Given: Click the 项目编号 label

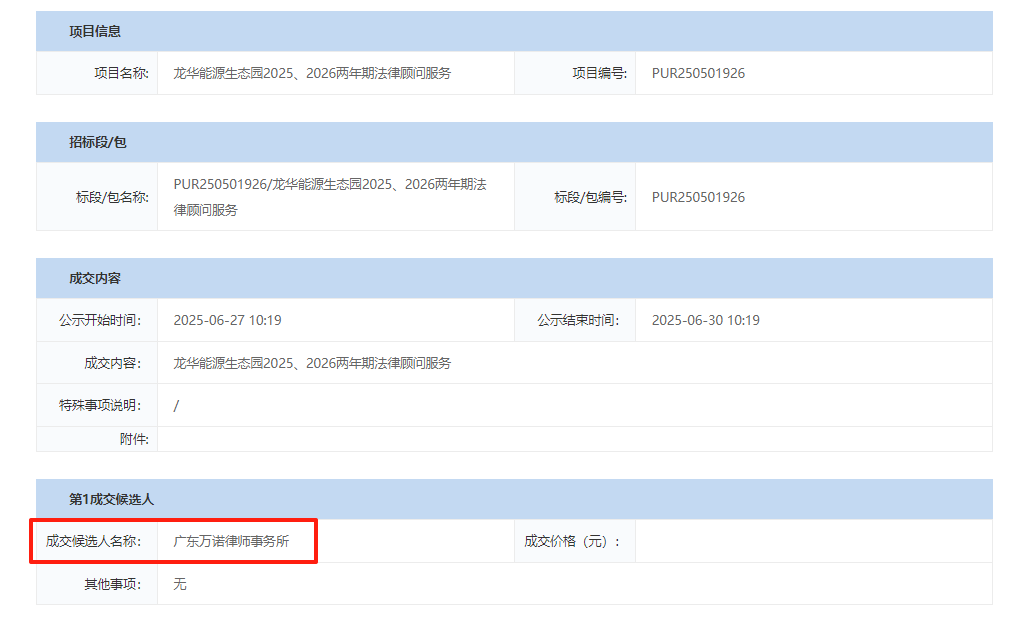Looking at the screenshot, I should pyautogui.click(x=600, y=73).
